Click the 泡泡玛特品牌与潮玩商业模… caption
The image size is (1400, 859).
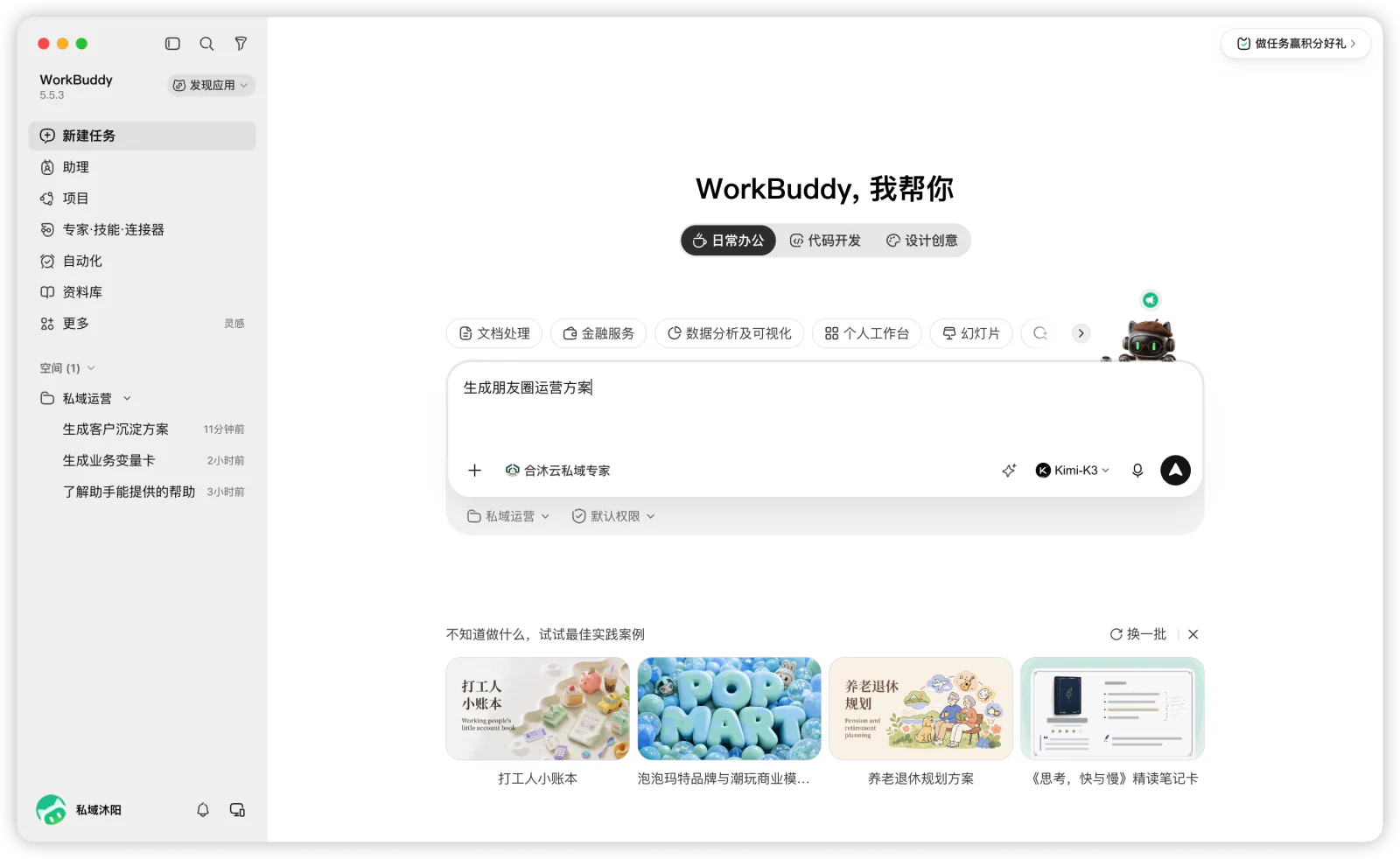point(724,779)
